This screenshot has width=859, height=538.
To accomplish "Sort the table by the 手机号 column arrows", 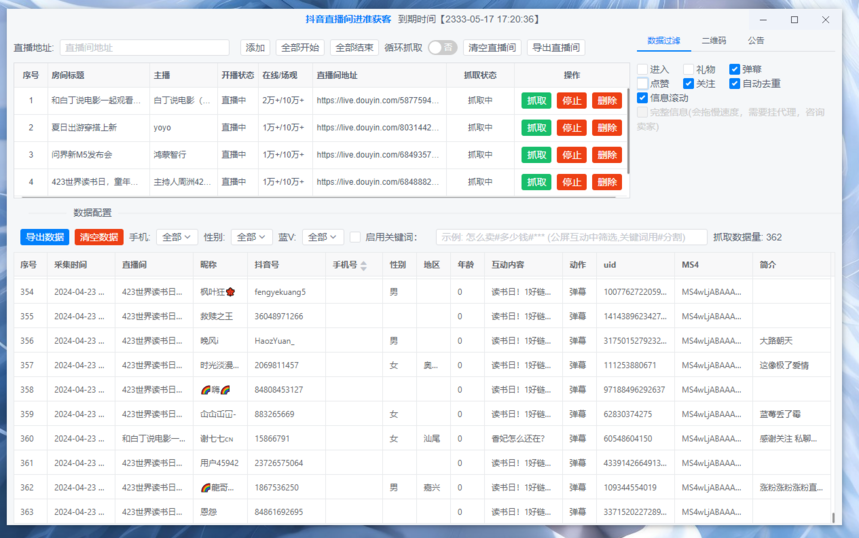I will 363,265.
